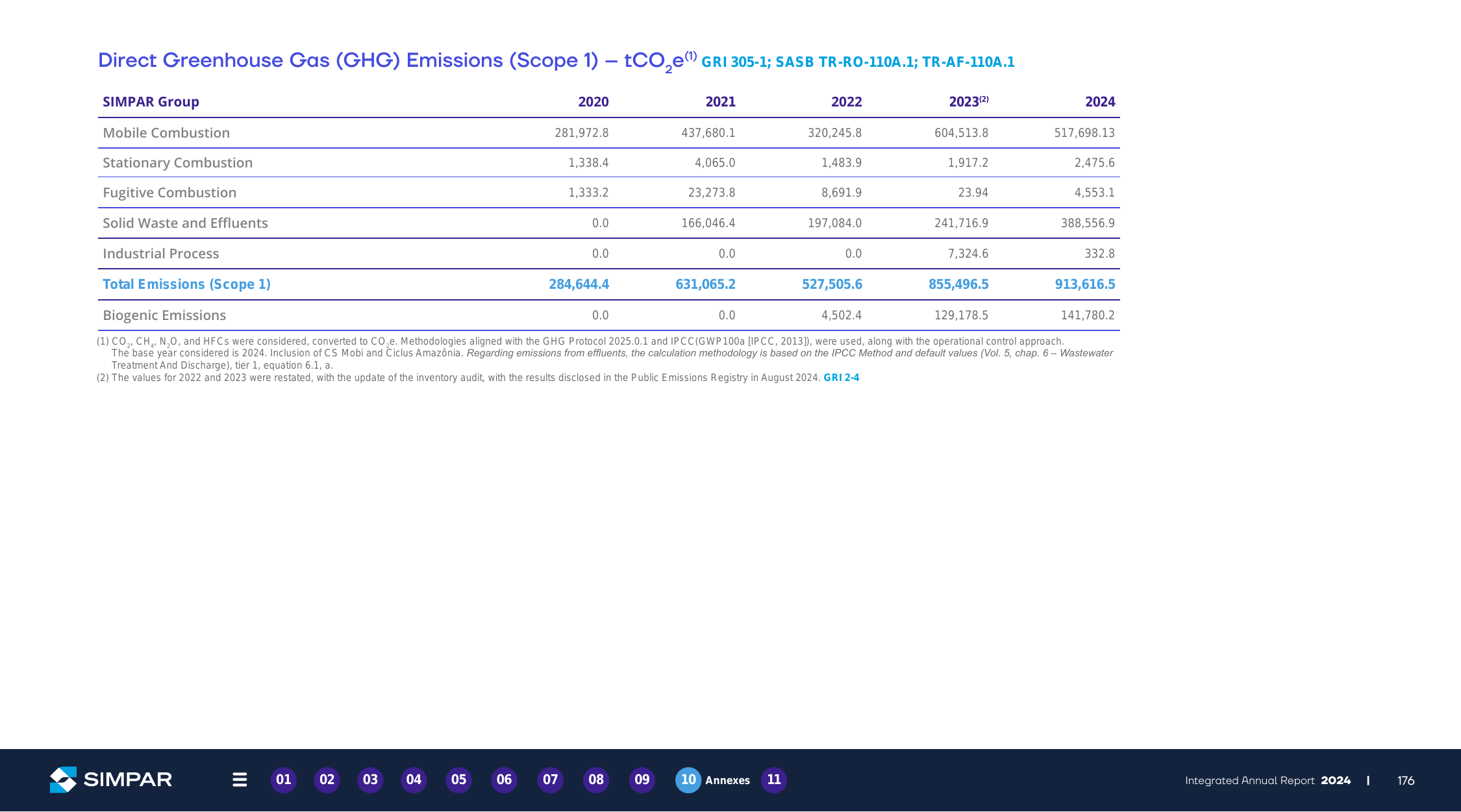Click the 2022 column header
1461x812 pixels.
(x=847, y=102)
